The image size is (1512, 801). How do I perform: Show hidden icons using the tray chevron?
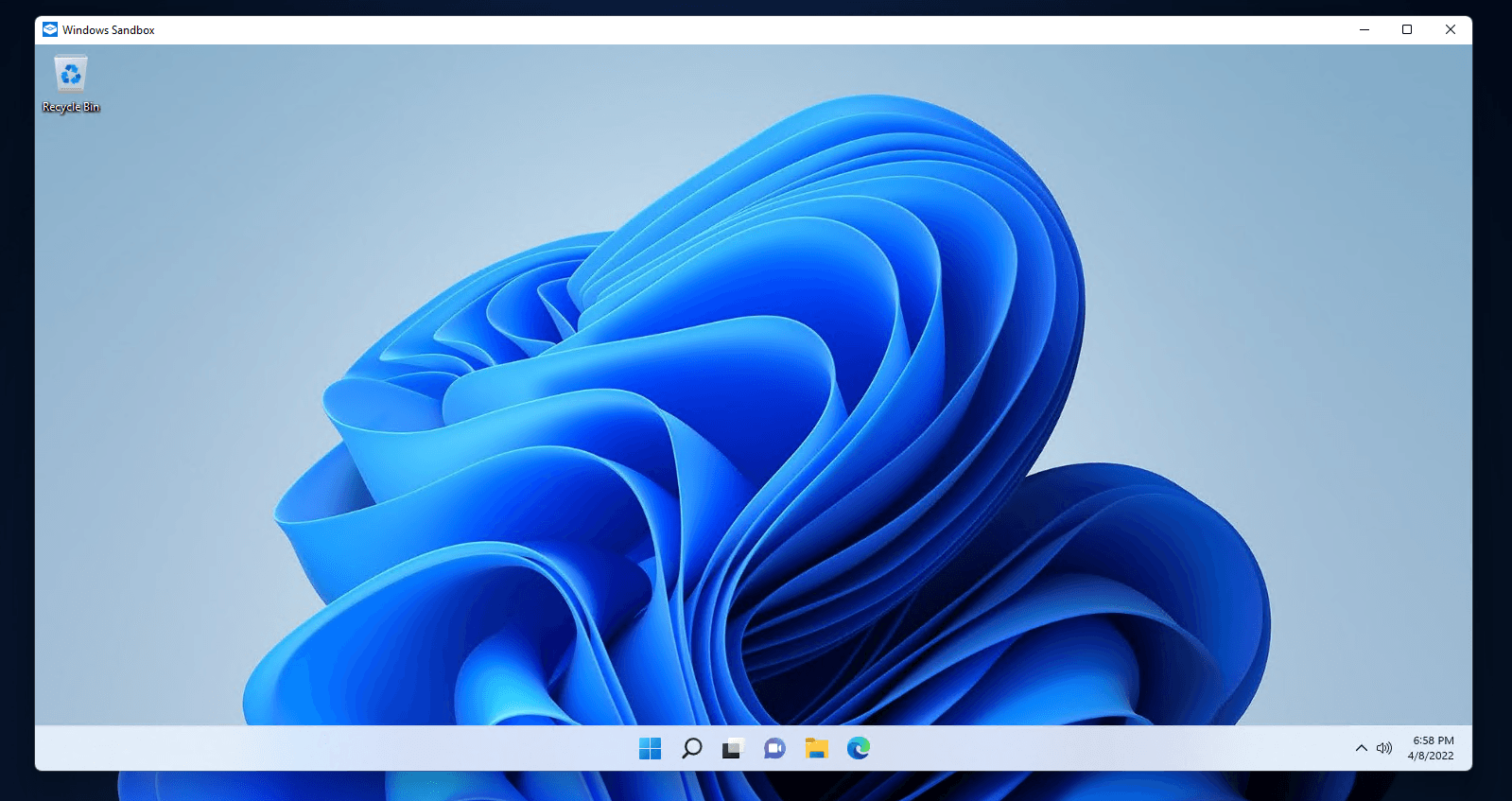tap(1362, 748)
